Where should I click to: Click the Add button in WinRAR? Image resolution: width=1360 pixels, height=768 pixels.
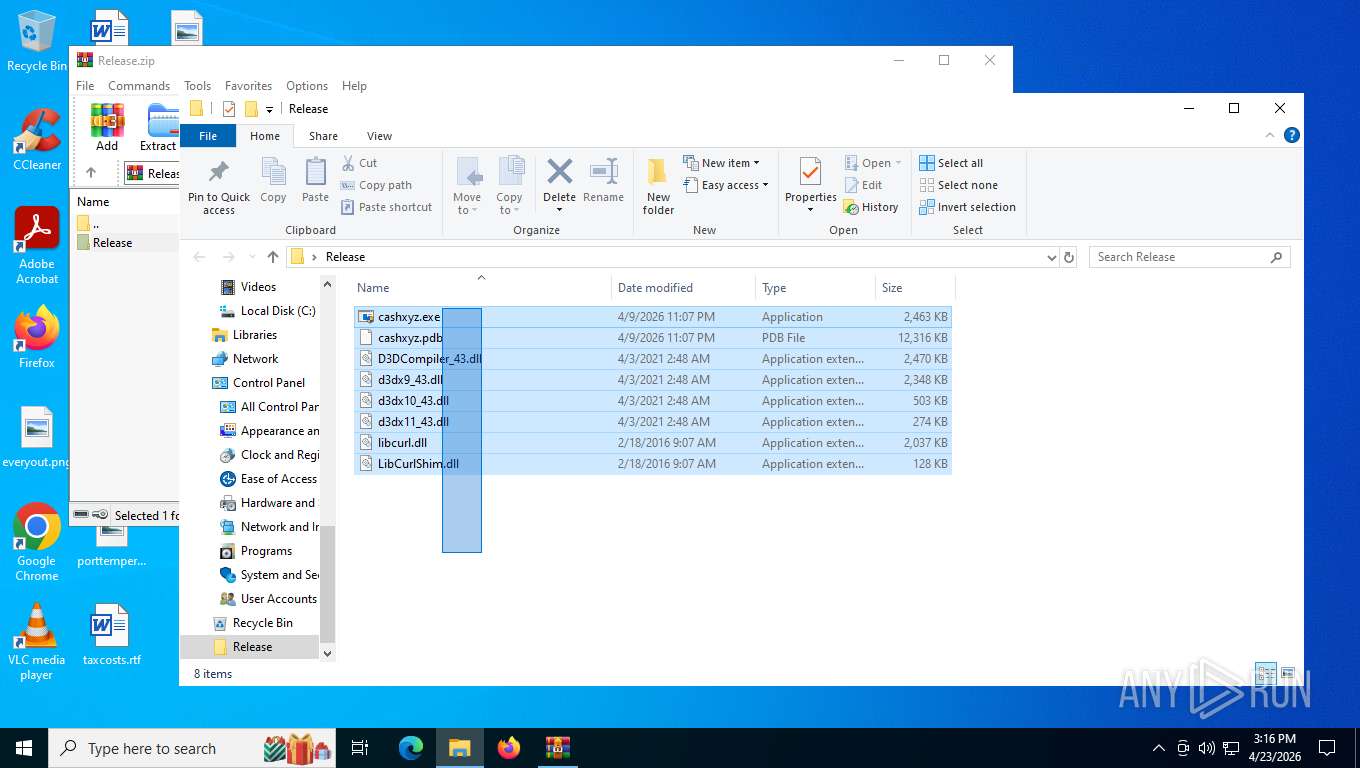point(107,128)
